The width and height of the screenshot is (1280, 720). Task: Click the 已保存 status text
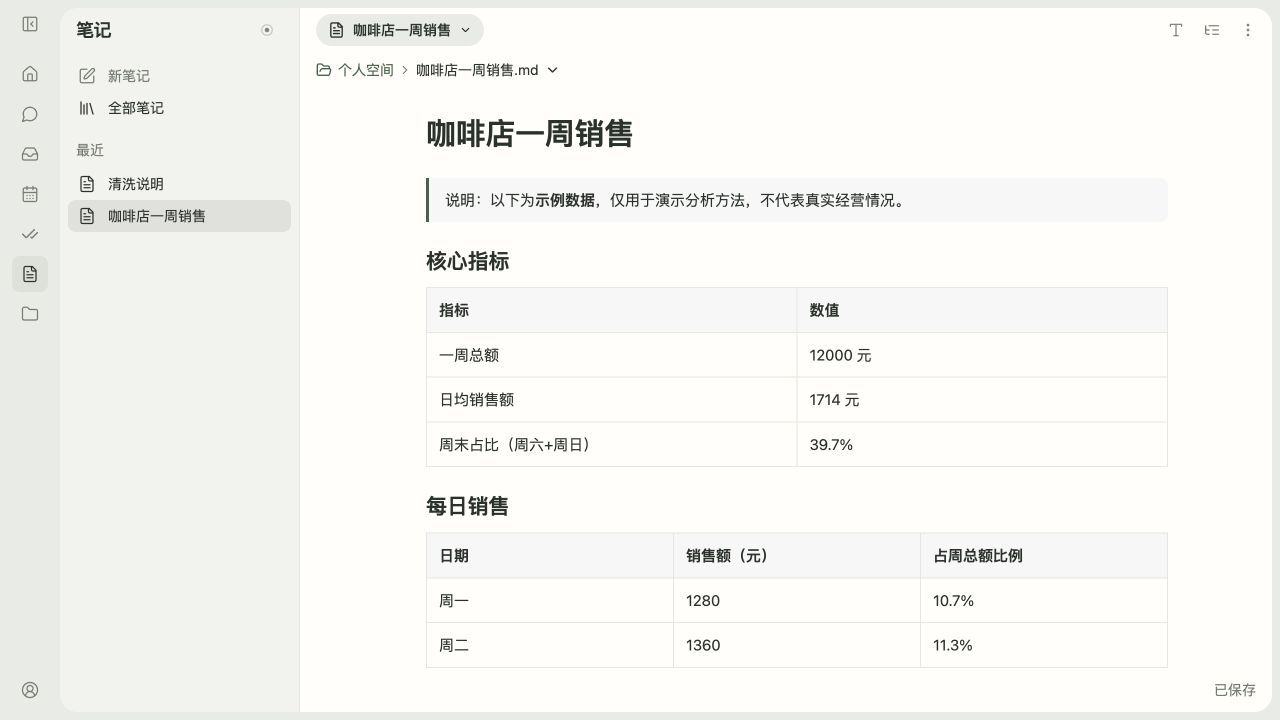pos(1235,690)
